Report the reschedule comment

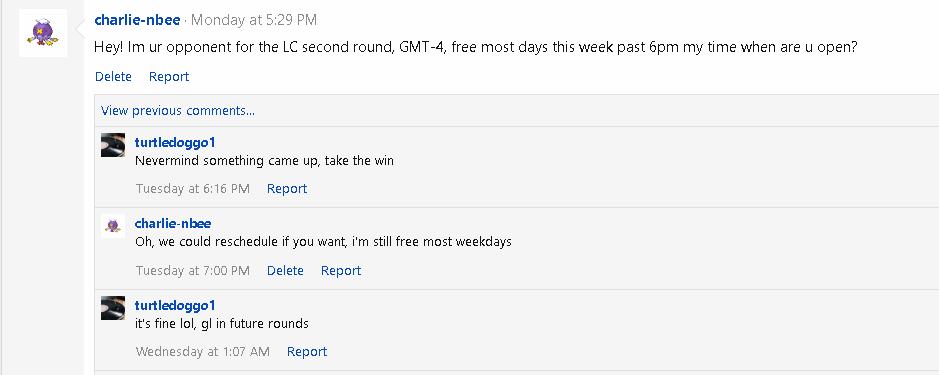[341, 271]
